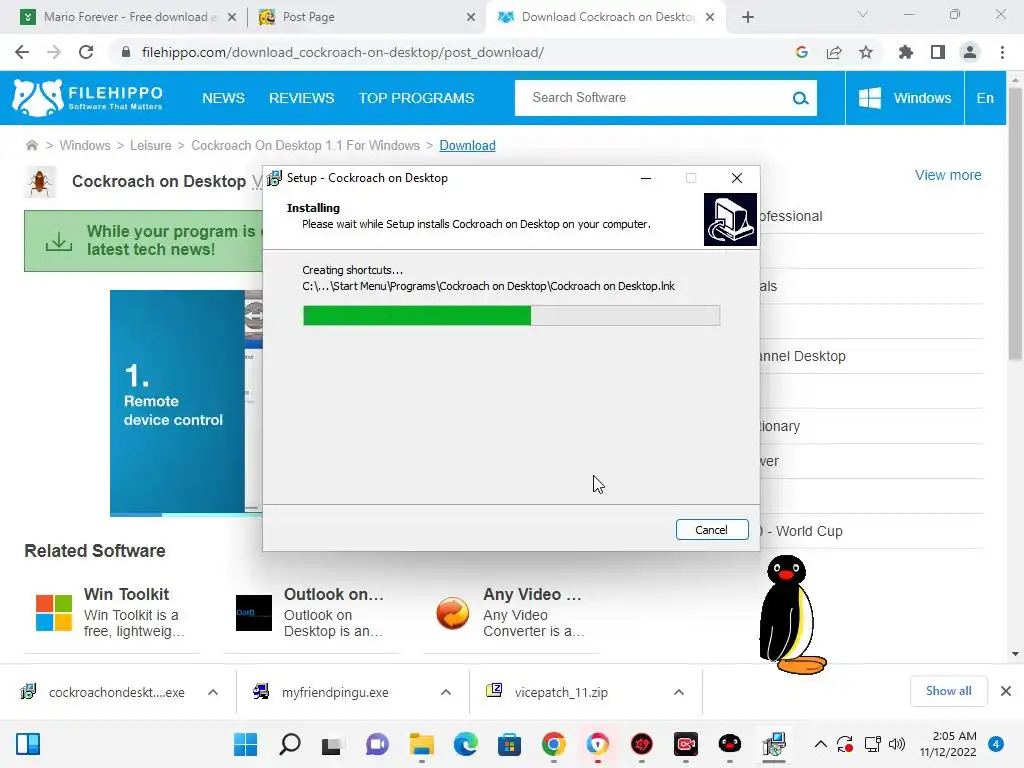Click the View more link
The height and width of the screenshot is (768, 1024).
(x=948, y=175)
